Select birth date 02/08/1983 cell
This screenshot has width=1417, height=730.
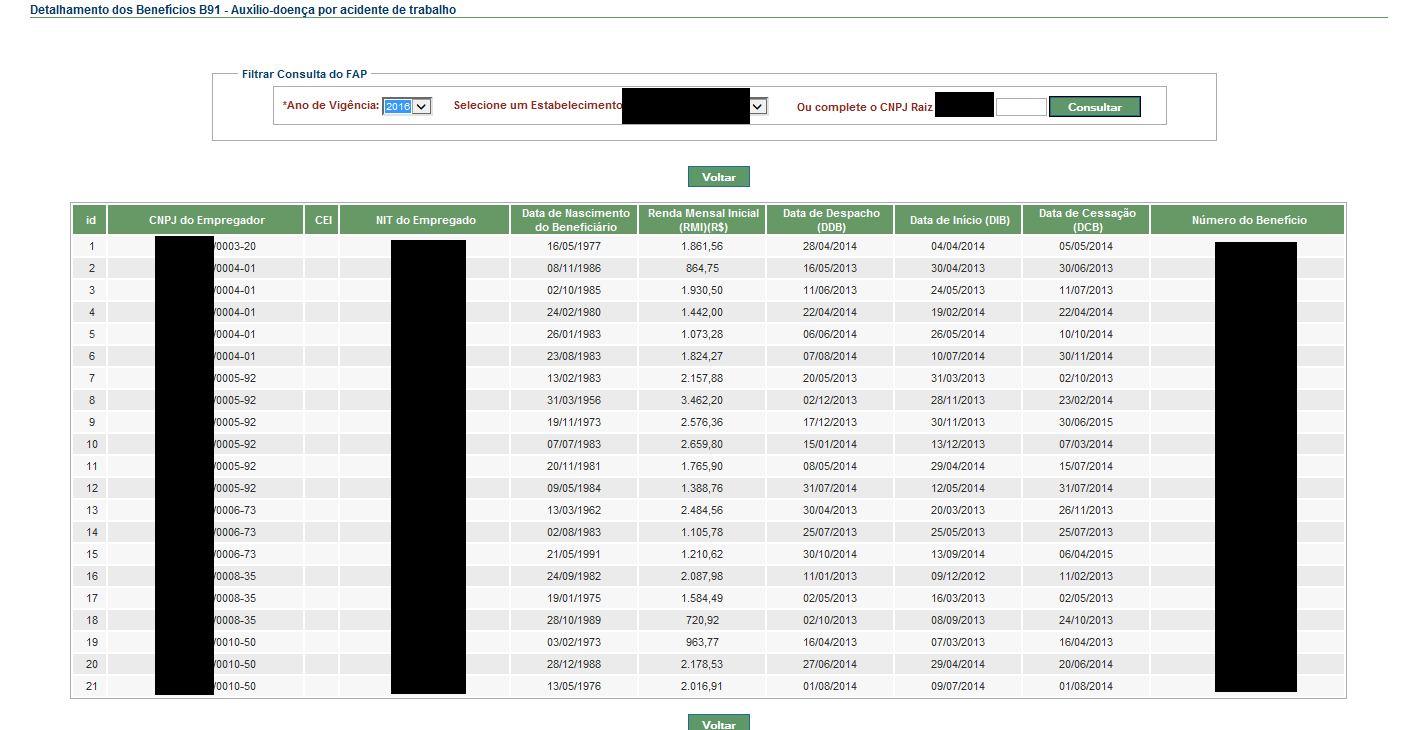click(x=574, y=532)
